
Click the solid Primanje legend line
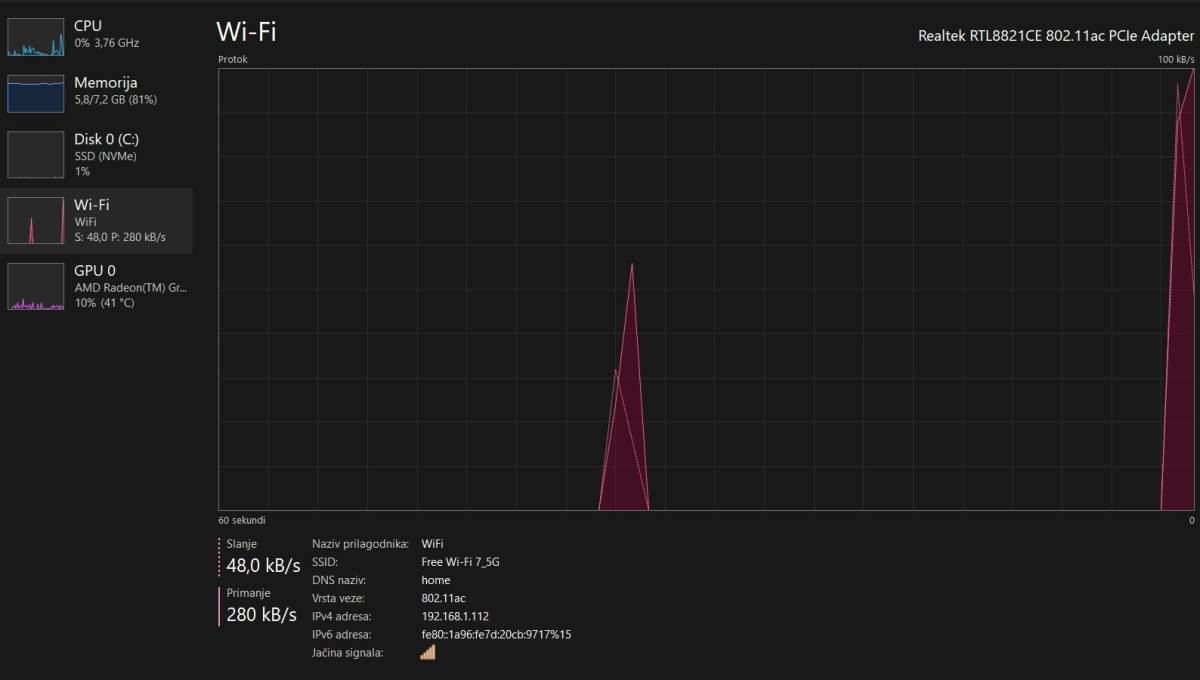point(219,606)
